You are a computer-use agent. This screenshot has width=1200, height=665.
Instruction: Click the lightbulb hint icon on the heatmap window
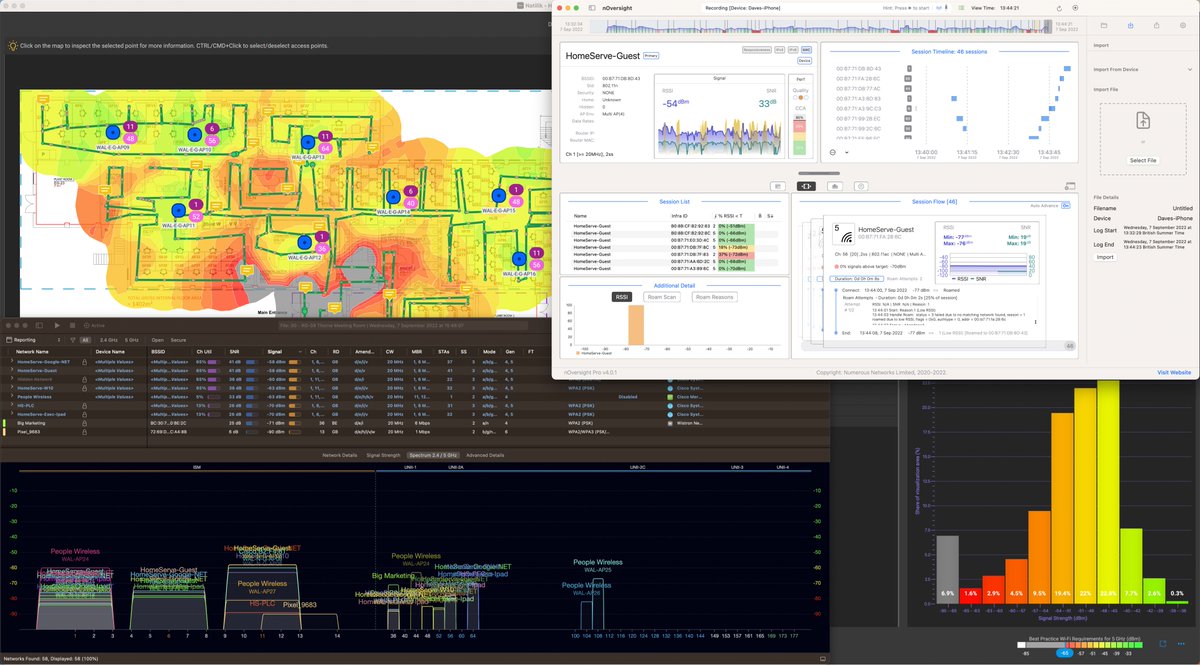tap(13, 45)
